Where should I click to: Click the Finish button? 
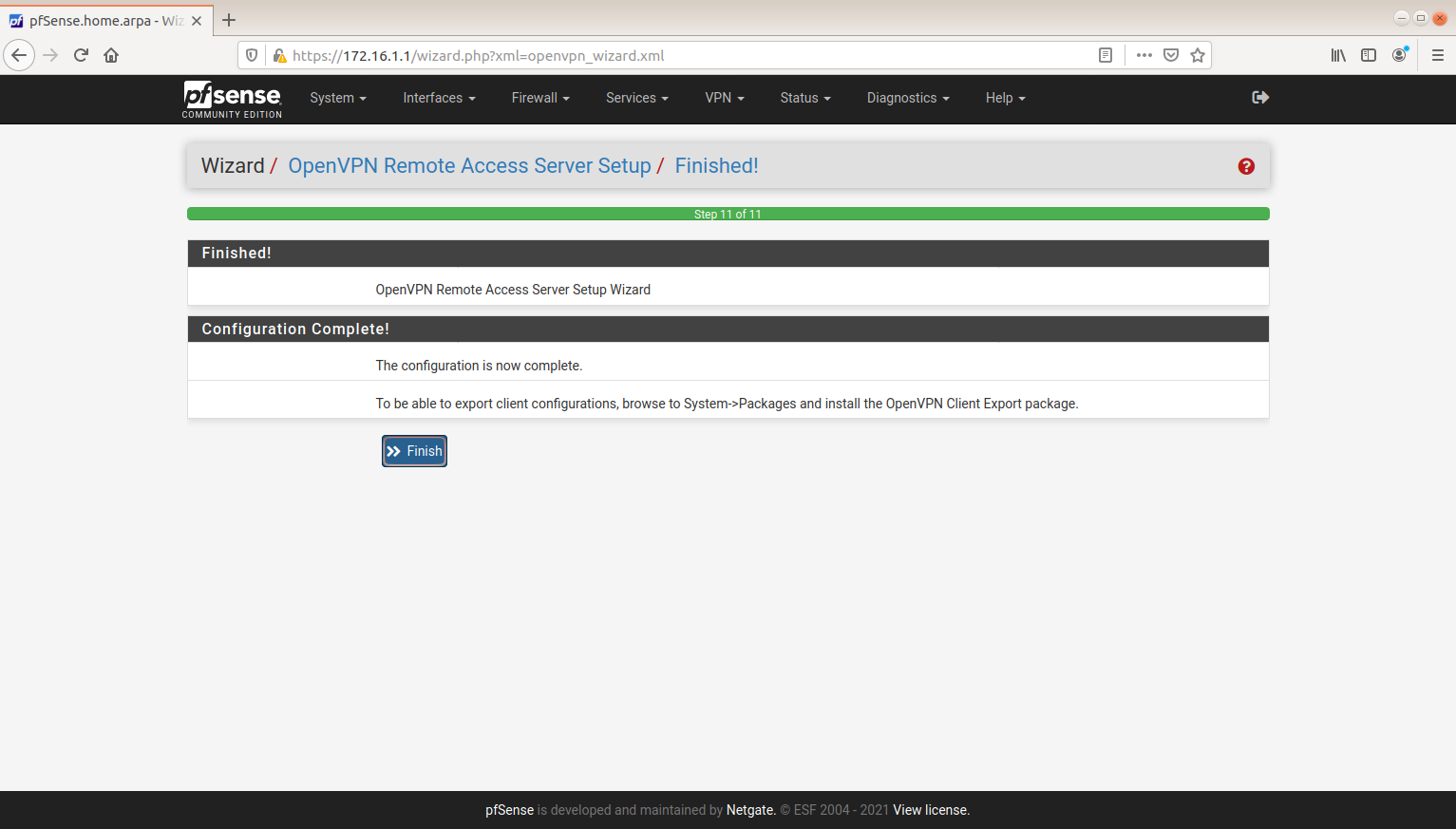414,451
